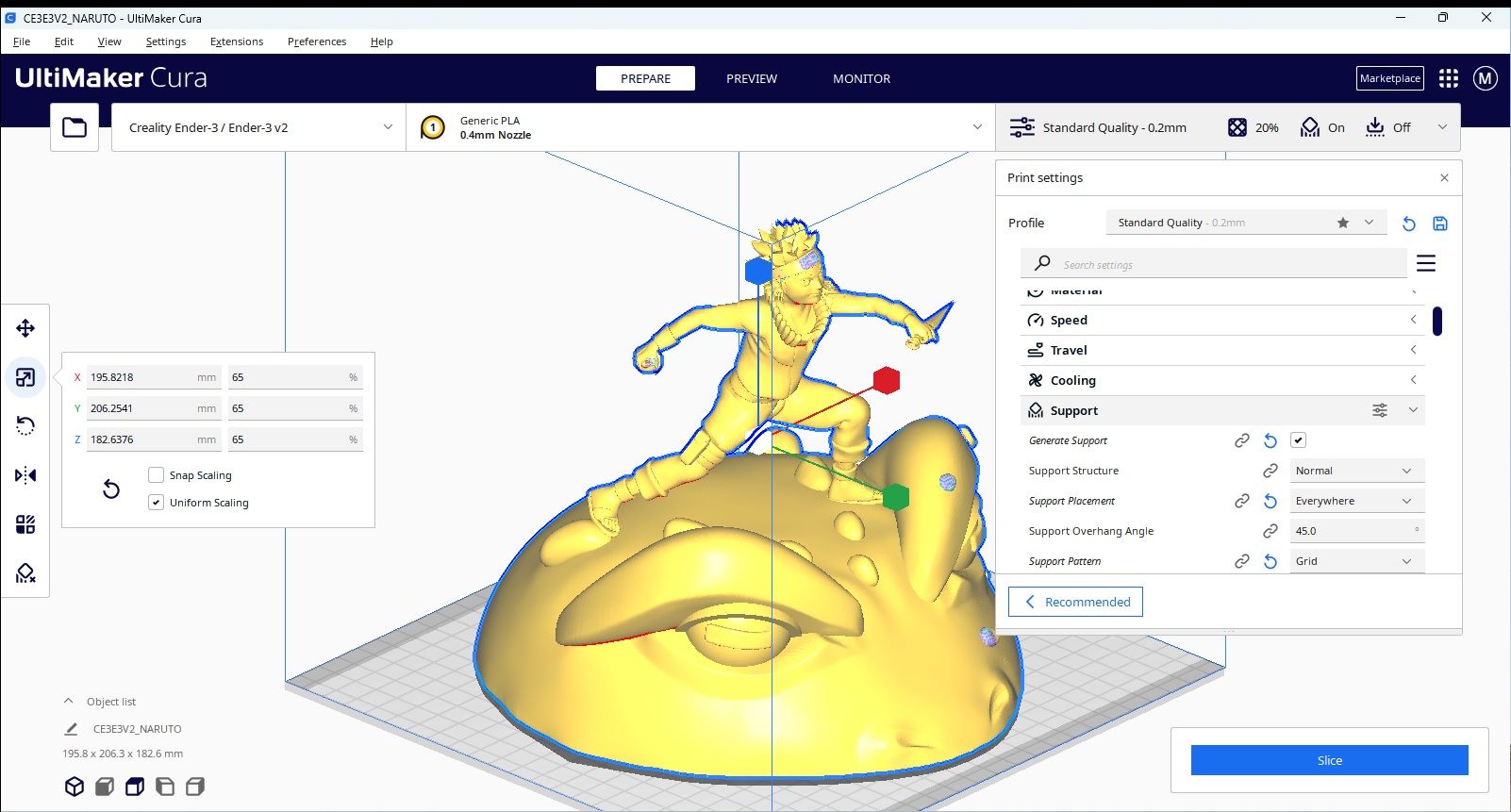Switch to Recommended settings
Image resolution: width=1511 pixels, height=812 pixels.
pyautogui.click(x=1075, y=602)
